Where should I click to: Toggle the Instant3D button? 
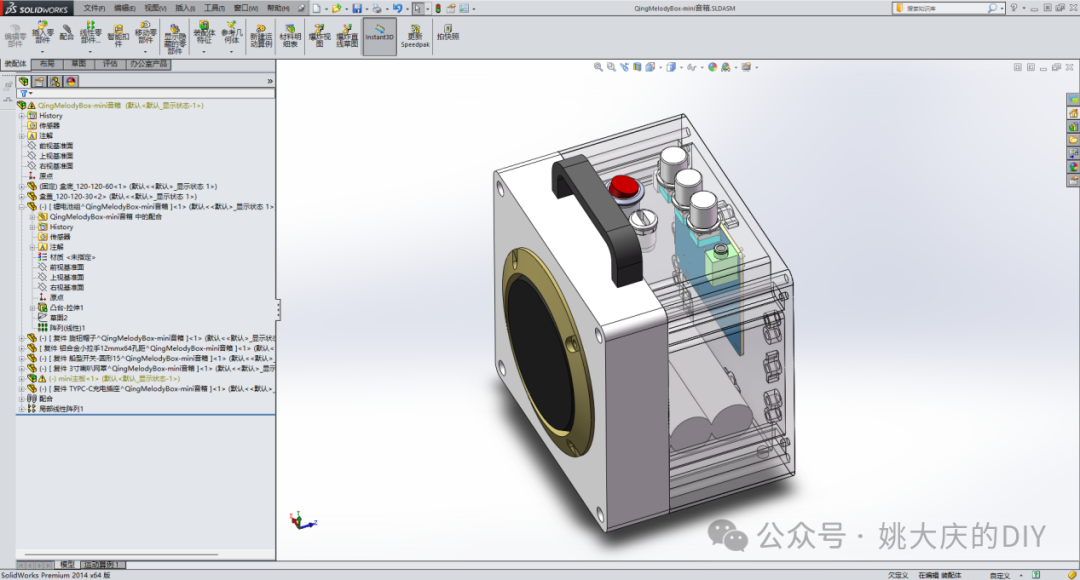click(x=379, y=34)
